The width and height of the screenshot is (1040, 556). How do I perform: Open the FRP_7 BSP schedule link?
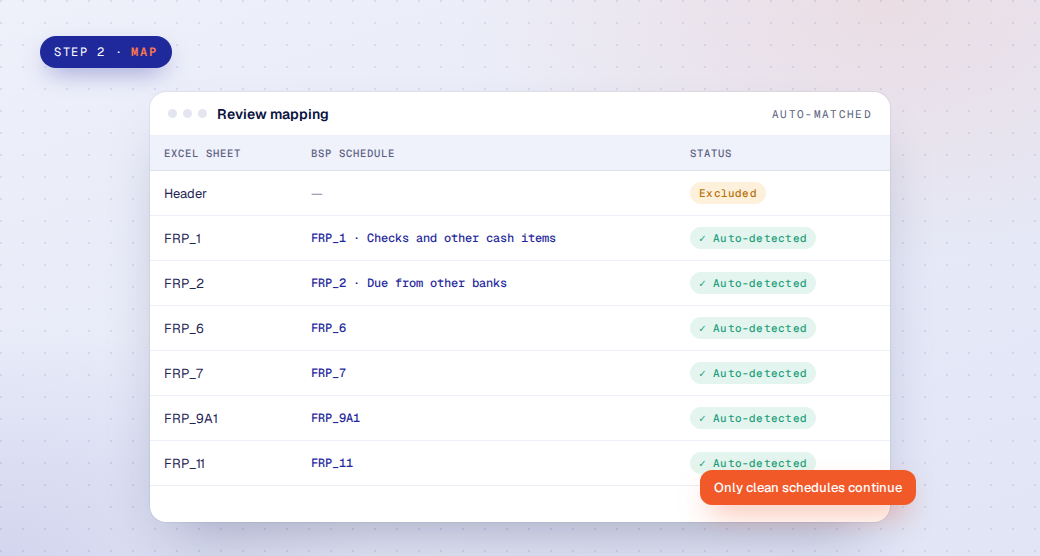[328, 374]
